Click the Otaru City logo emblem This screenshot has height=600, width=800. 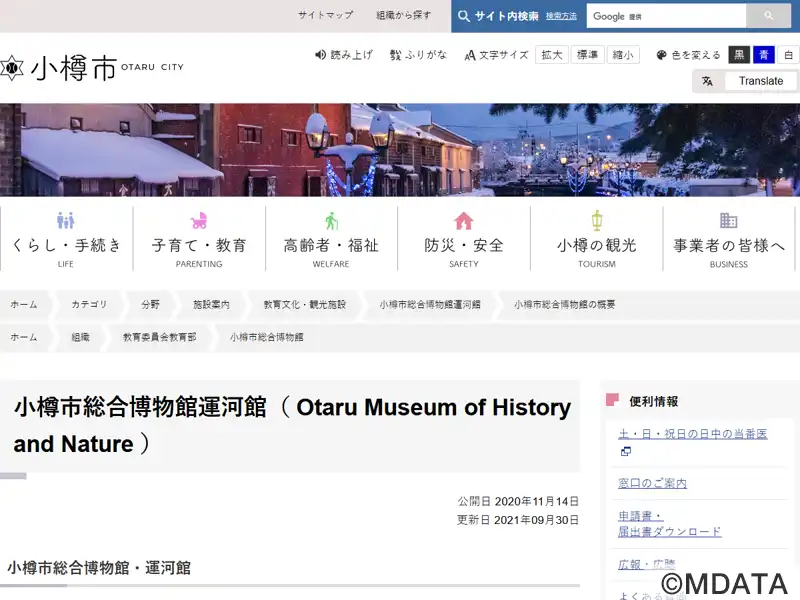click(x=11, y=68)
